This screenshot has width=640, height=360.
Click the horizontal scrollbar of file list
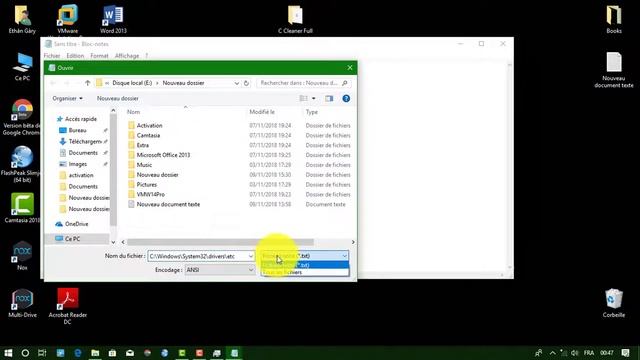click(220, 242)
